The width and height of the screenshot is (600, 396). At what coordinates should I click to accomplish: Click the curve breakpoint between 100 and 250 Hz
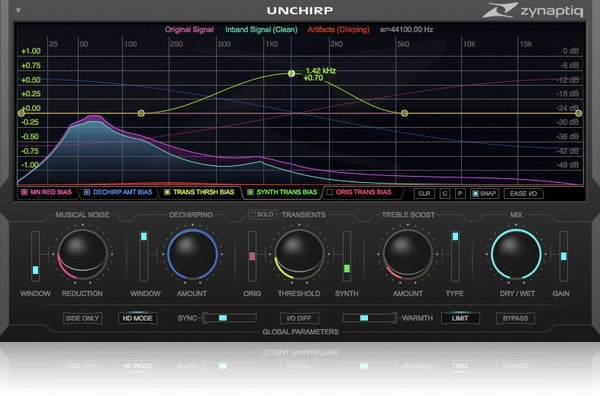click(141, 113)
